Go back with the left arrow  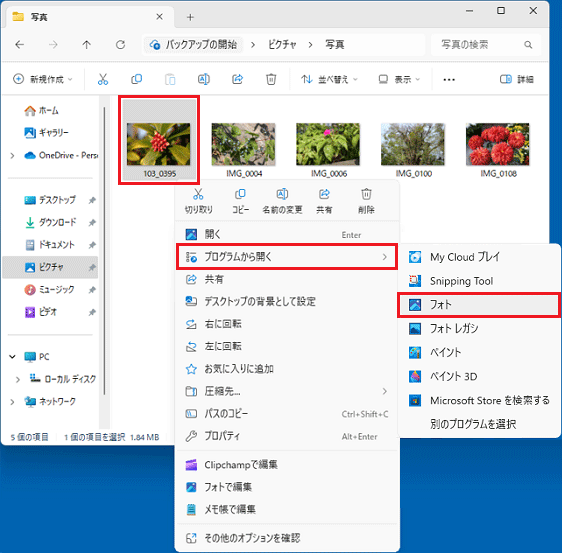point(20,45)
